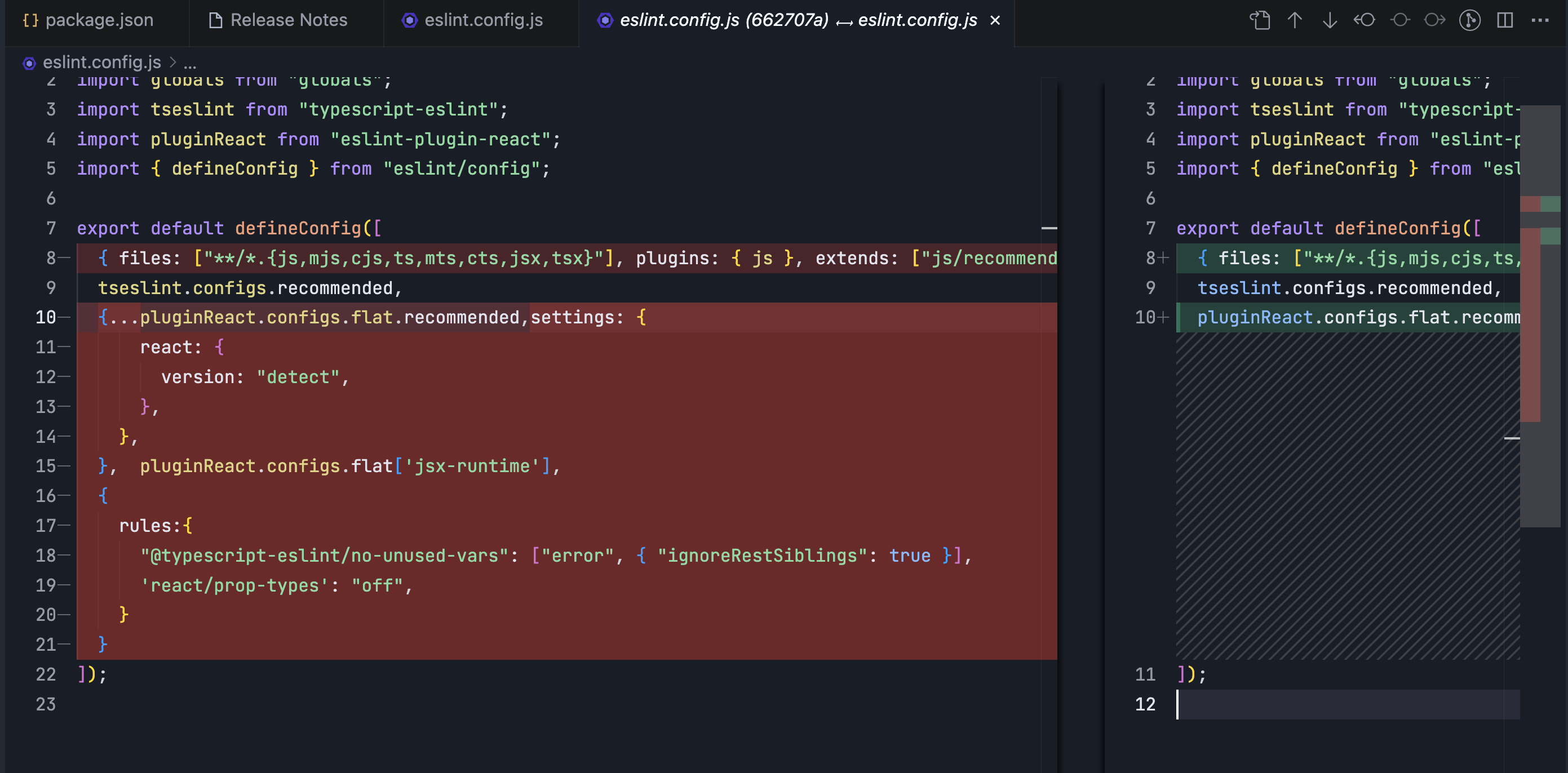Click 'import tseslint' line in the right pane
This screenshot has width=1568, height=773.
(x=1348, y=109)
